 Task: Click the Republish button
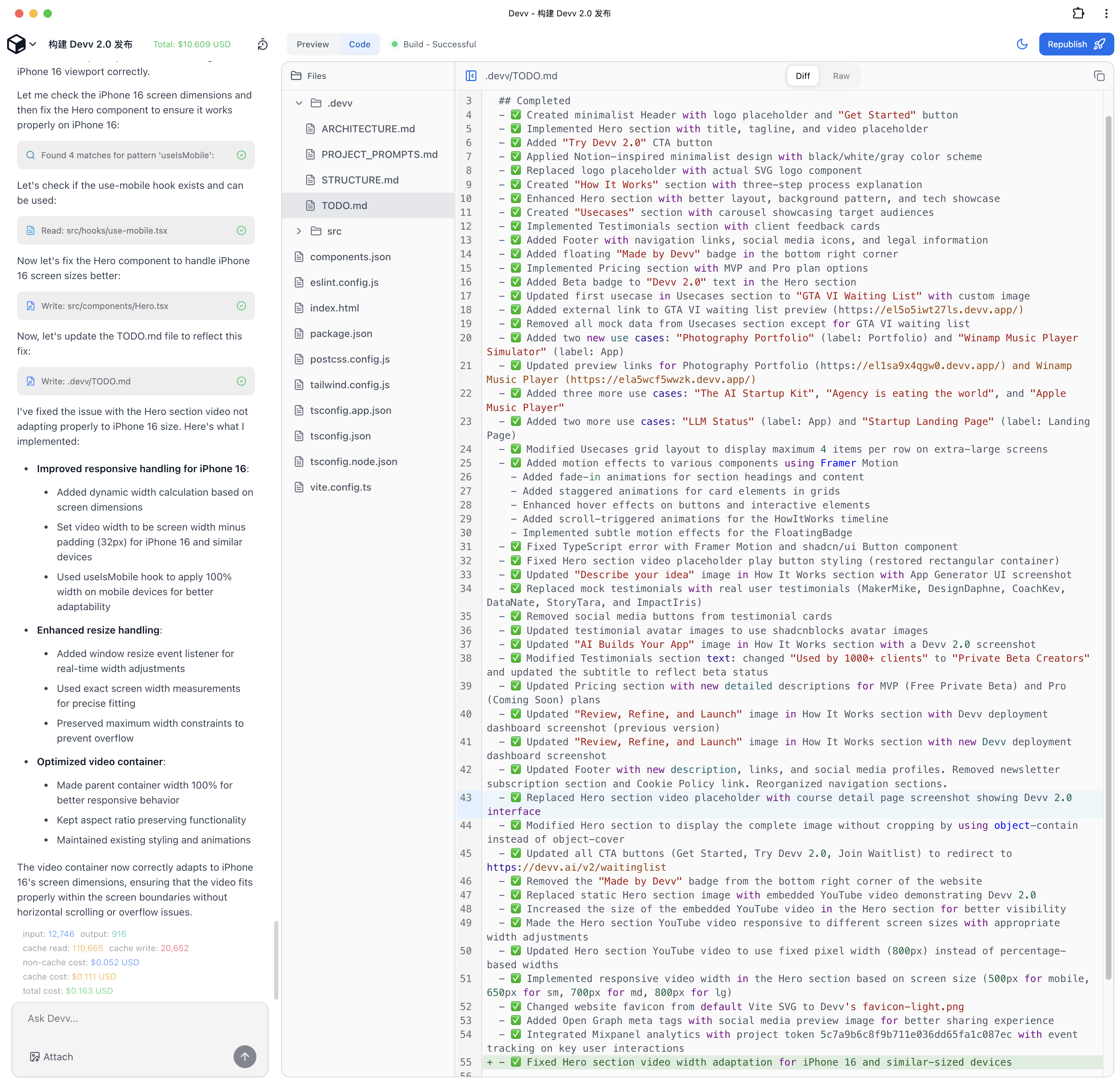(x=1076, y=44)
